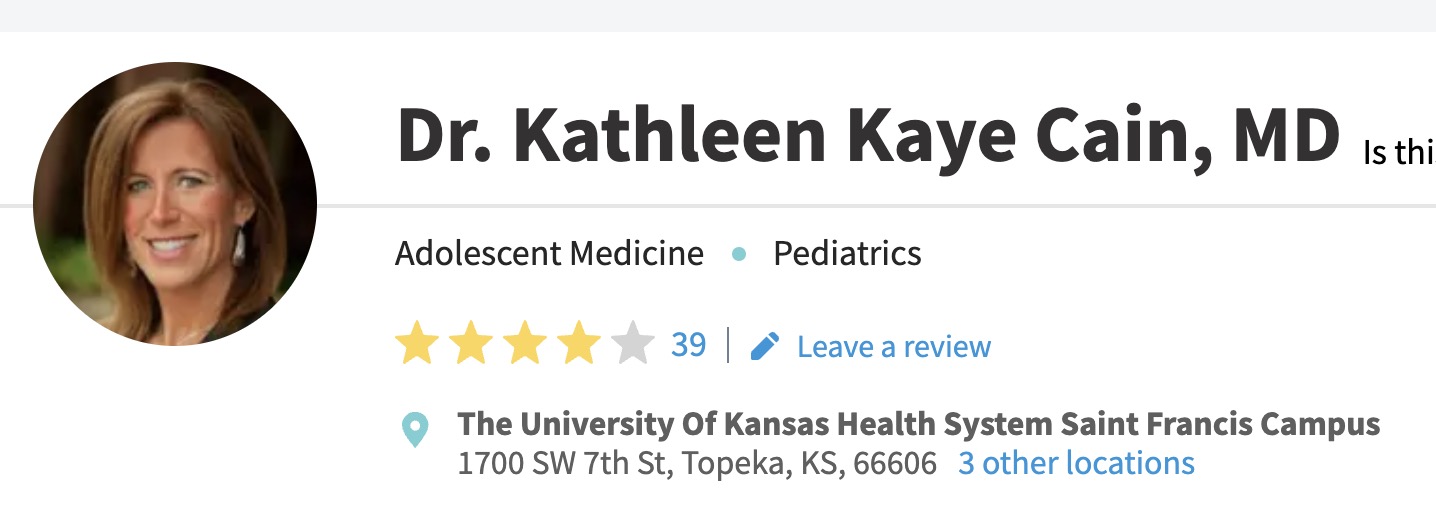Click the vertical divider after 39
The height and width of the screenshot is (530, 1436).
point(728,346)
